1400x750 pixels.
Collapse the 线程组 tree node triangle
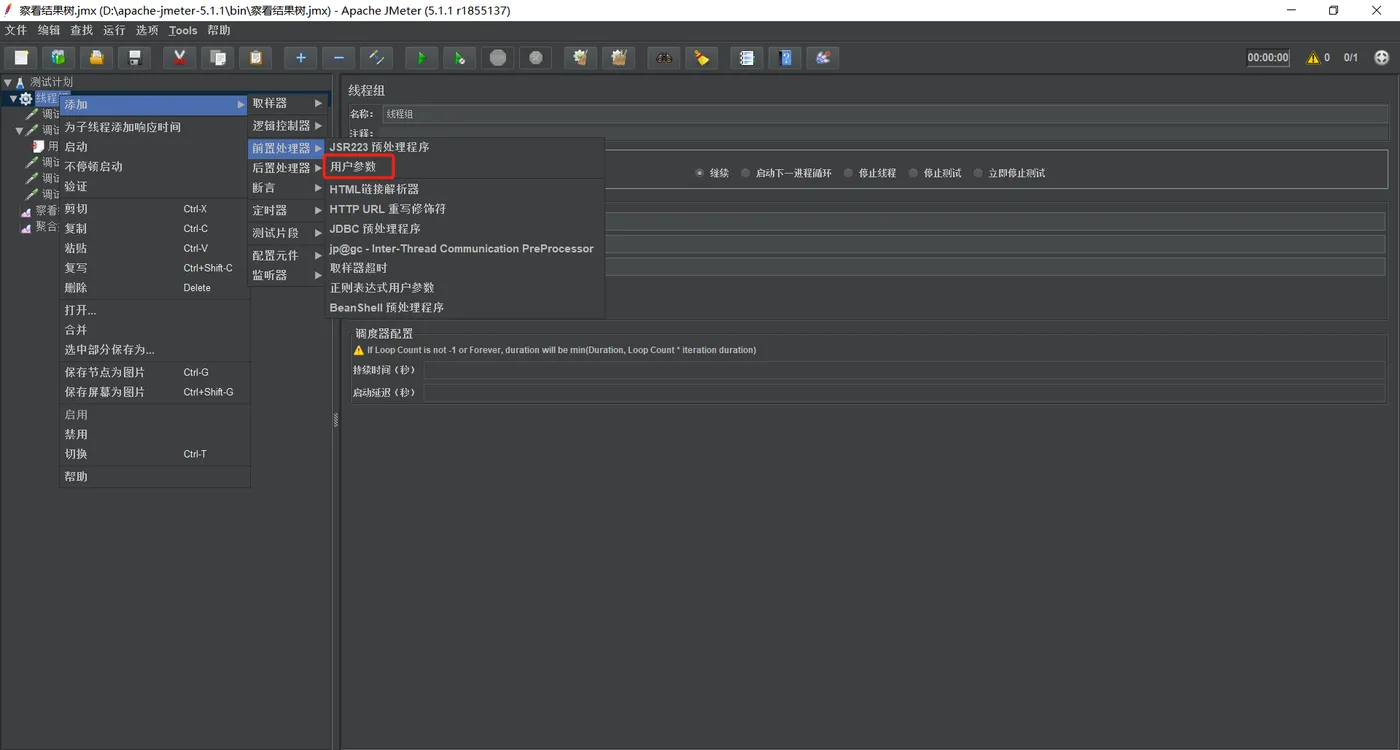tap(13, 98)
